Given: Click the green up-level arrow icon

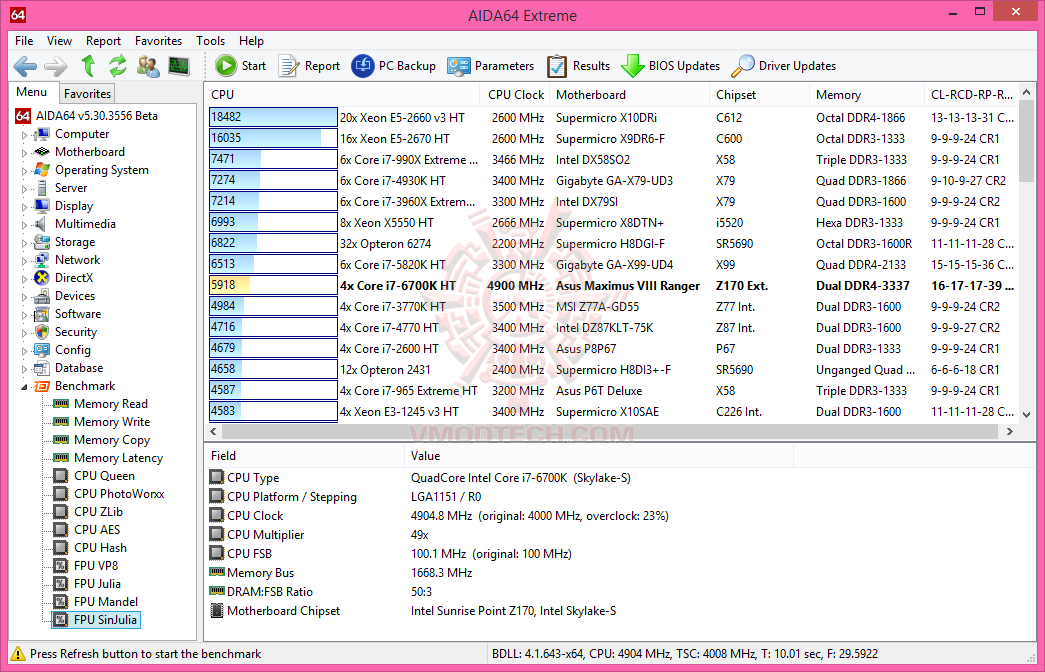Looking at the screenshot, I should 88,66.
